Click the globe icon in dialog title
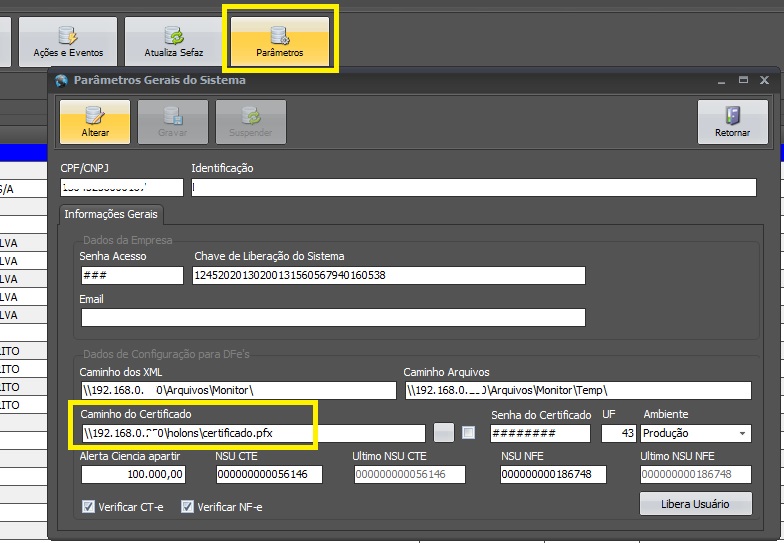Image resolution: width=784 pixels, height=543 pixels. (x=62, y=80)
